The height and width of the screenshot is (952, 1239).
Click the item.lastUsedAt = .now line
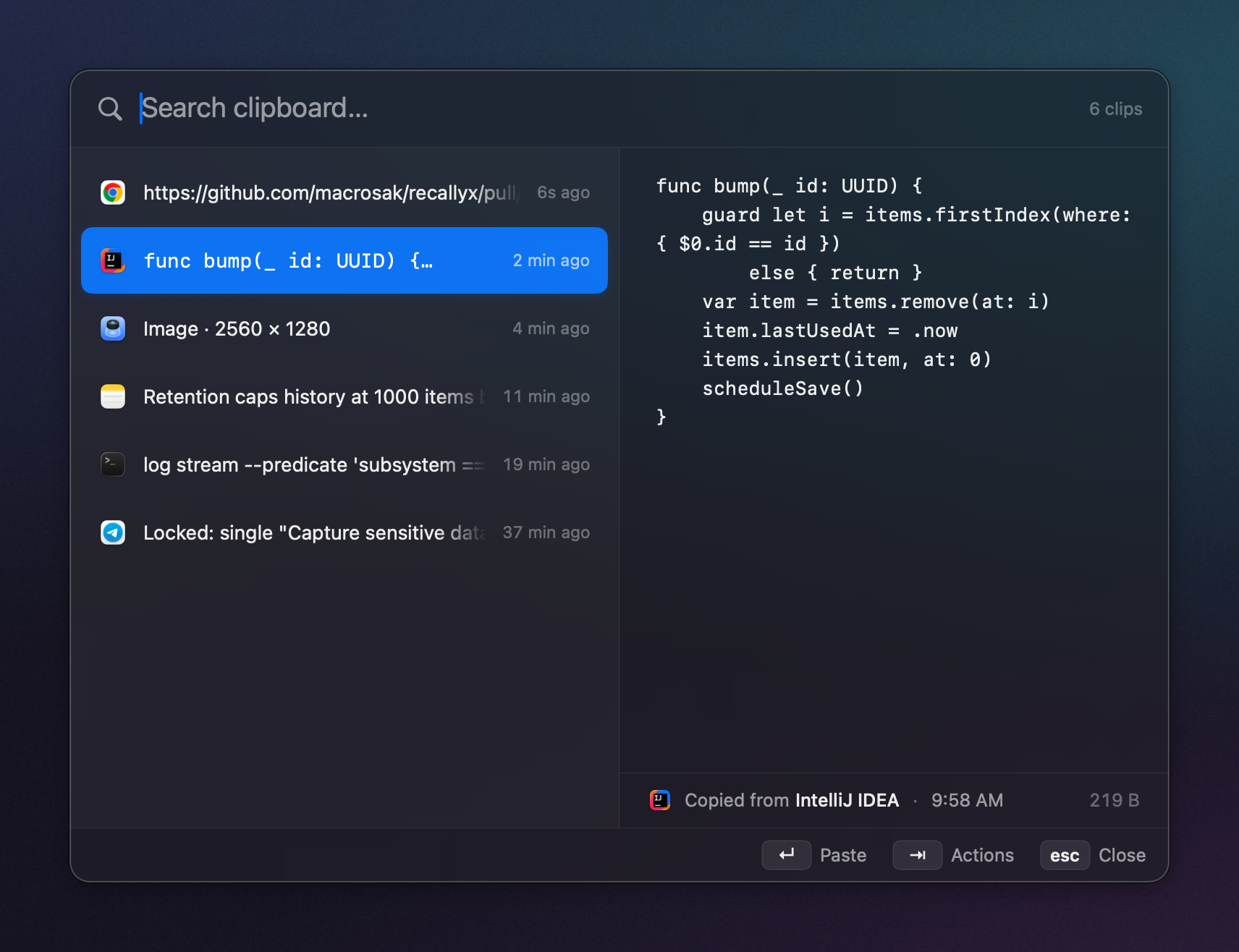tap(830, 331)
